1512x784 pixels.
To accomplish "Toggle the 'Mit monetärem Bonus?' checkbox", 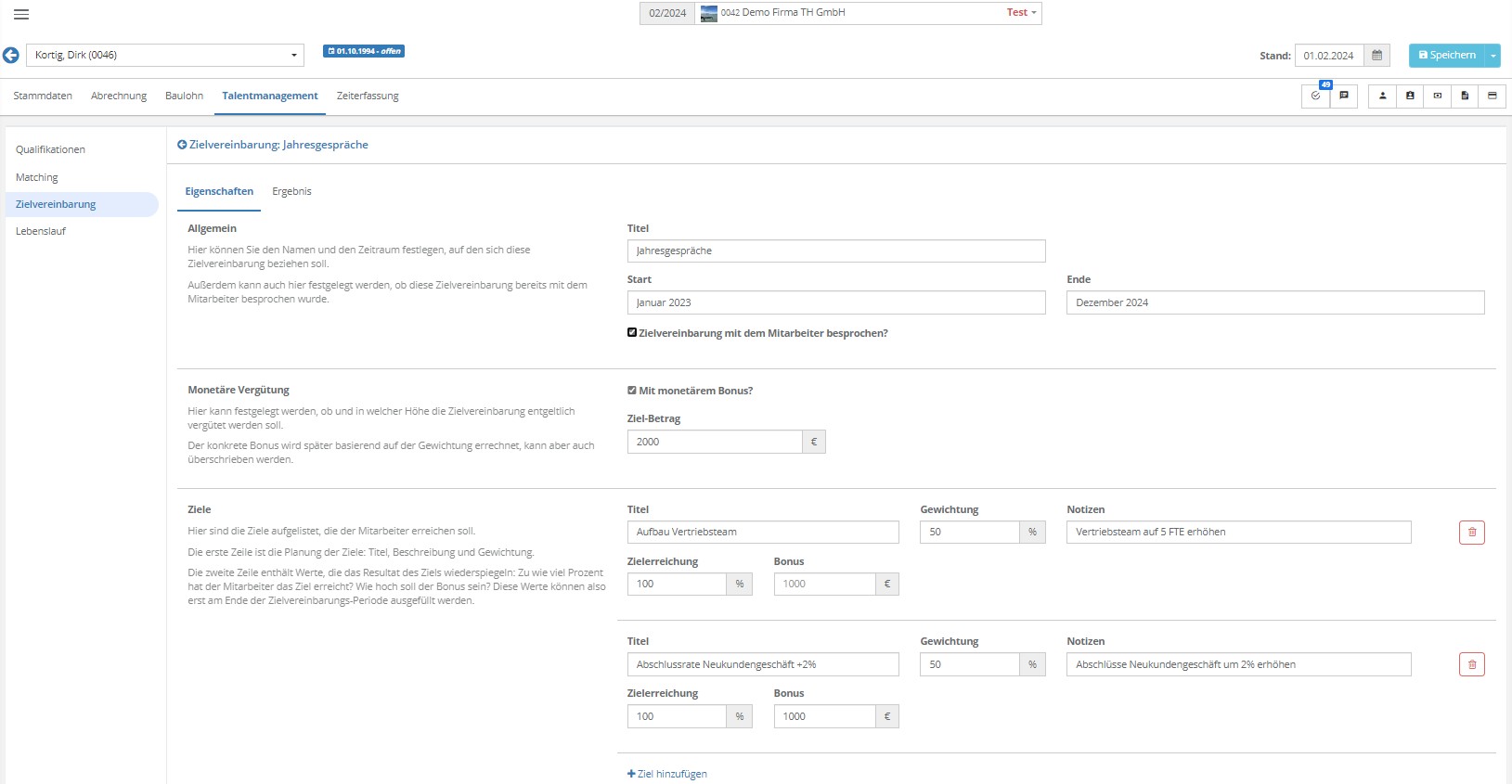I will point(632,391).
